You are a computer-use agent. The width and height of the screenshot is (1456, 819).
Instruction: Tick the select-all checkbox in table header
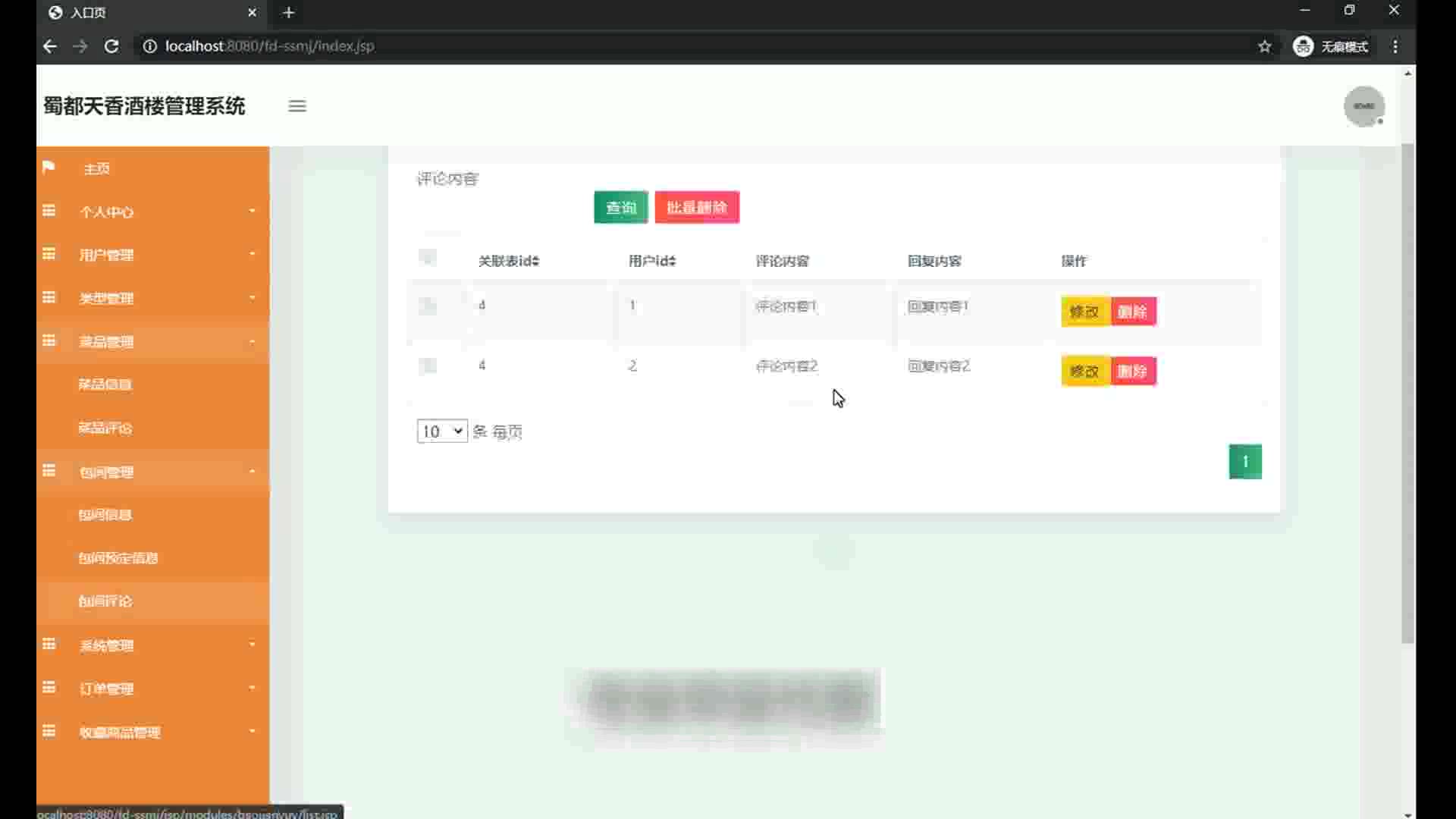click(x=428, y=257)
